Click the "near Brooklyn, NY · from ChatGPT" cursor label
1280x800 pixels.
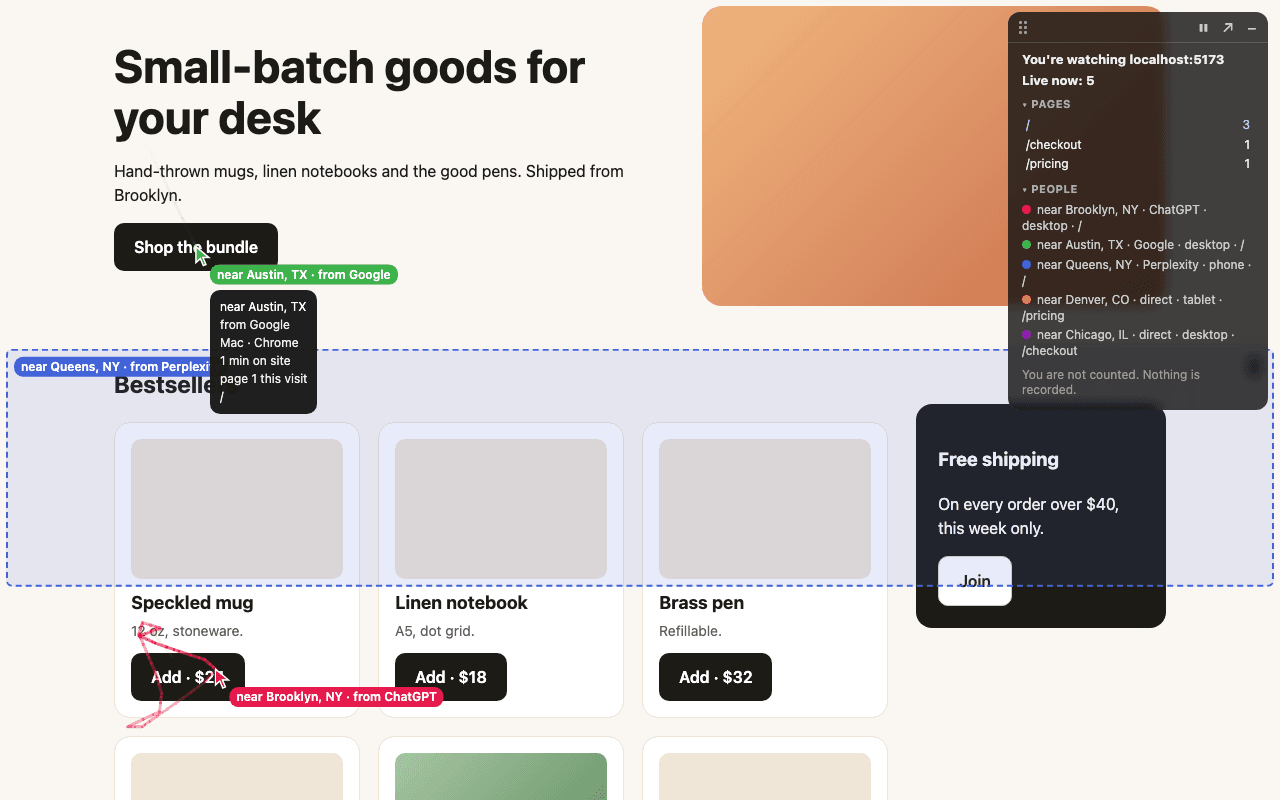pyautogui.click(x=336, y=697)
